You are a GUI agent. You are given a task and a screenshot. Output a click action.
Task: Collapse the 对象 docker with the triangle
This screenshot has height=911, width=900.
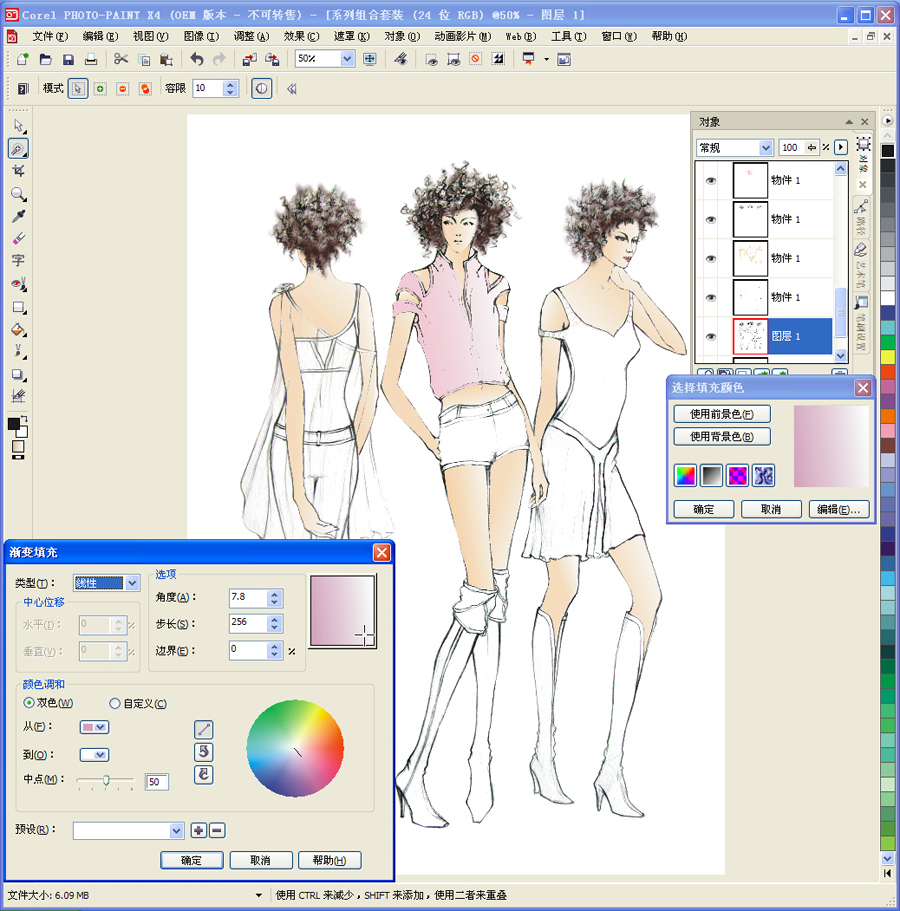pyautogui.click(x=849, y=122)
